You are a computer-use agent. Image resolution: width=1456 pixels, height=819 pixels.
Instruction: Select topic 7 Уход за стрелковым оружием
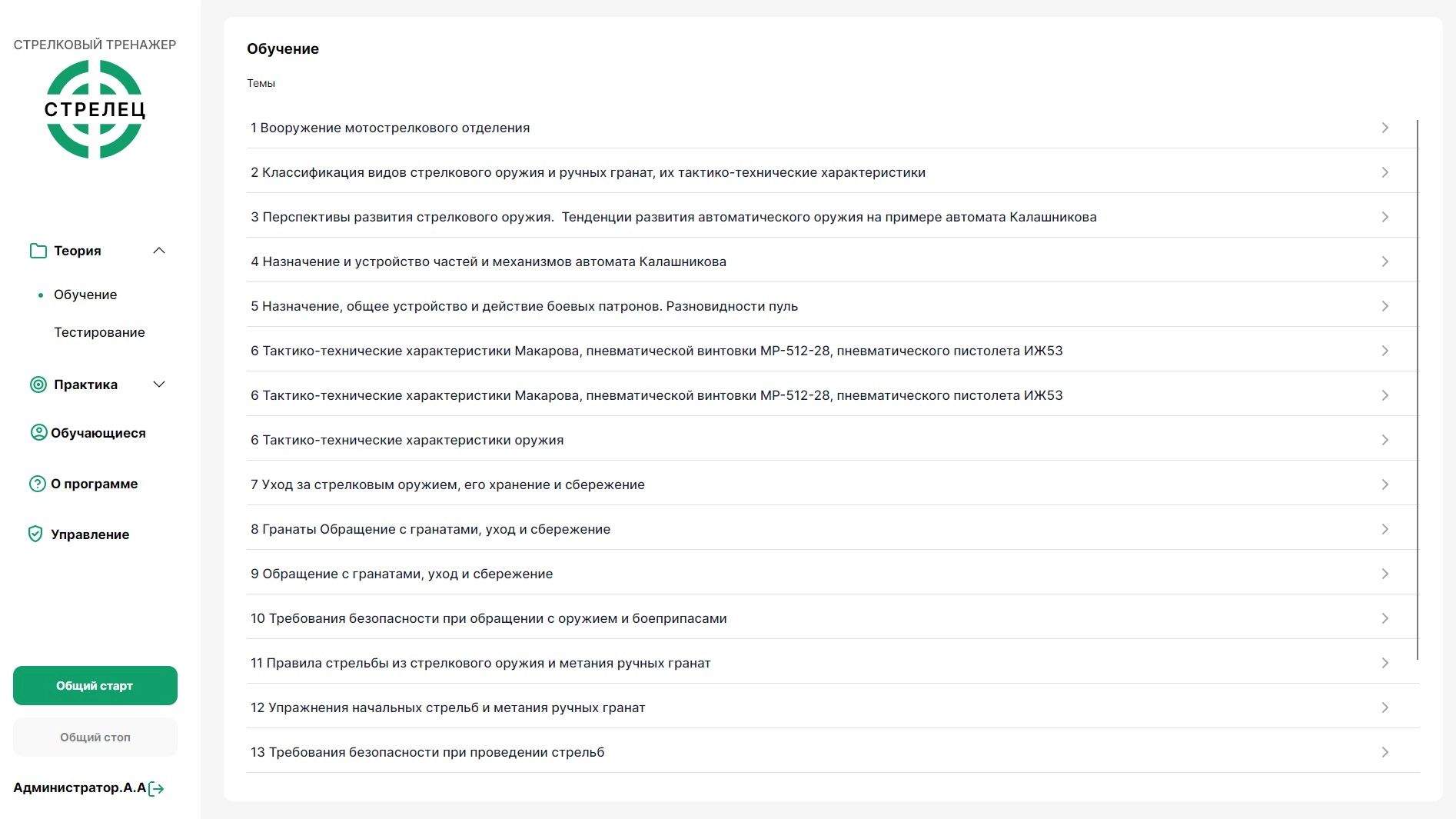[832, 484]
